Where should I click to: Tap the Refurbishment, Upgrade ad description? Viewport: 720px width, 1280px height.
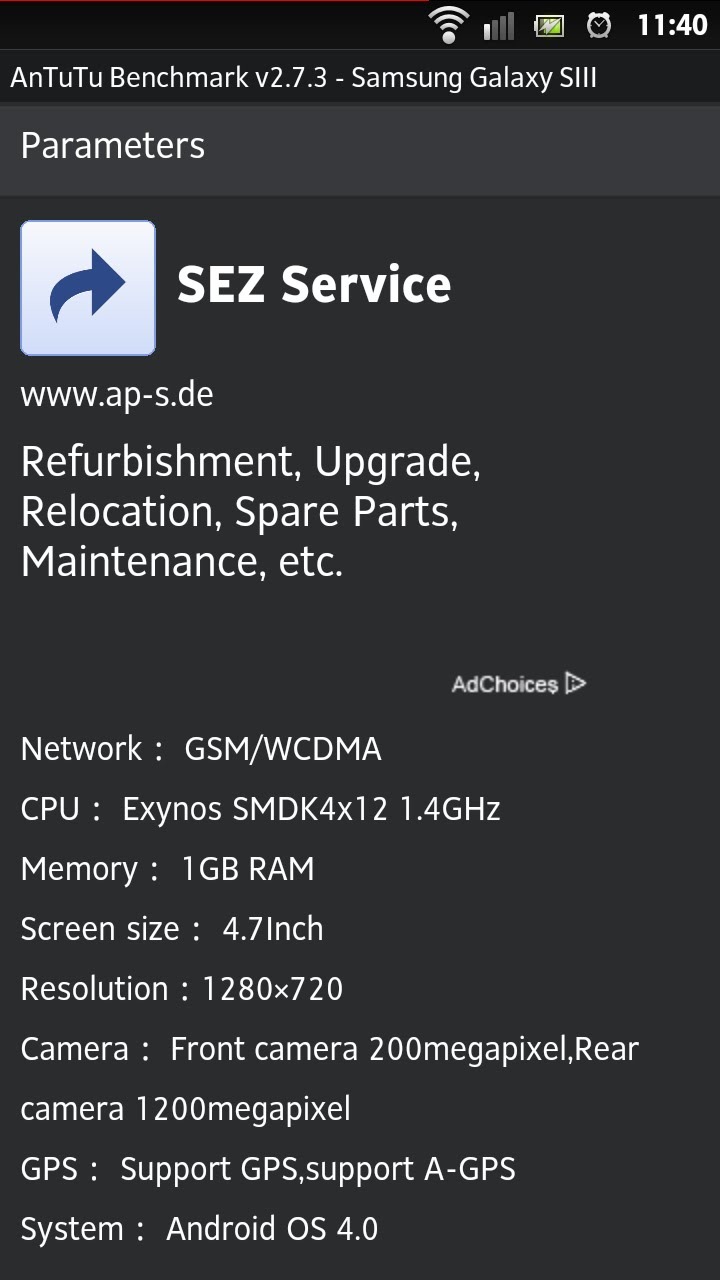pyautogui.click(x=251, y=512)
